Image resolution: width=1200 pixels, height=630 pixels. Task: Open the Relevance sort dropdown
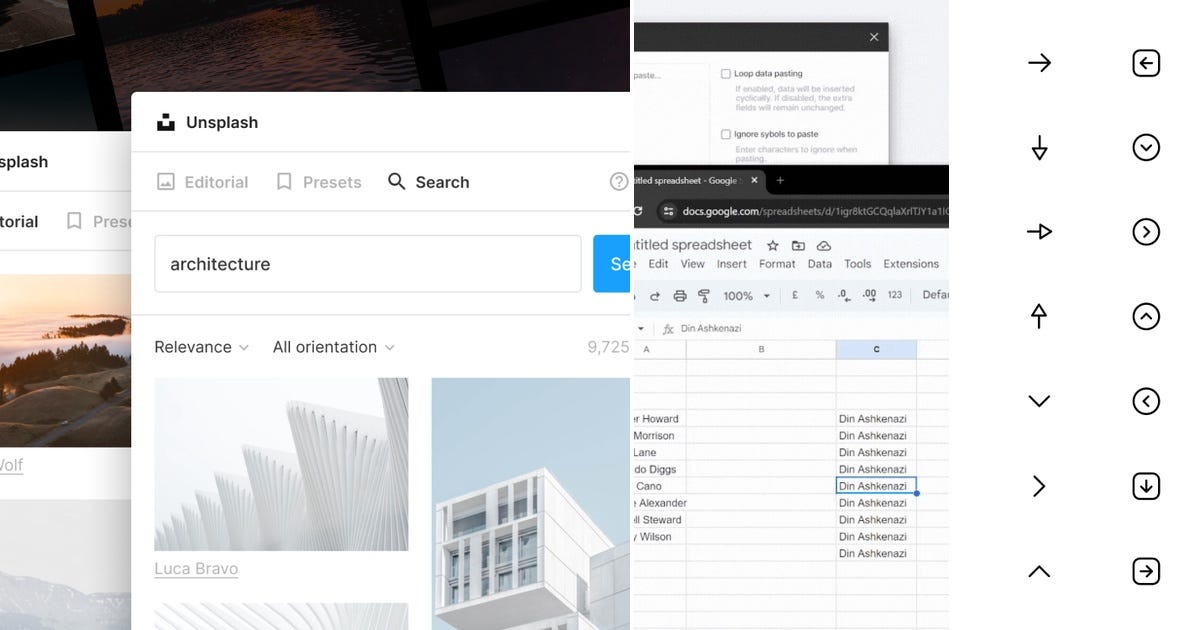[x=201, y=347]
